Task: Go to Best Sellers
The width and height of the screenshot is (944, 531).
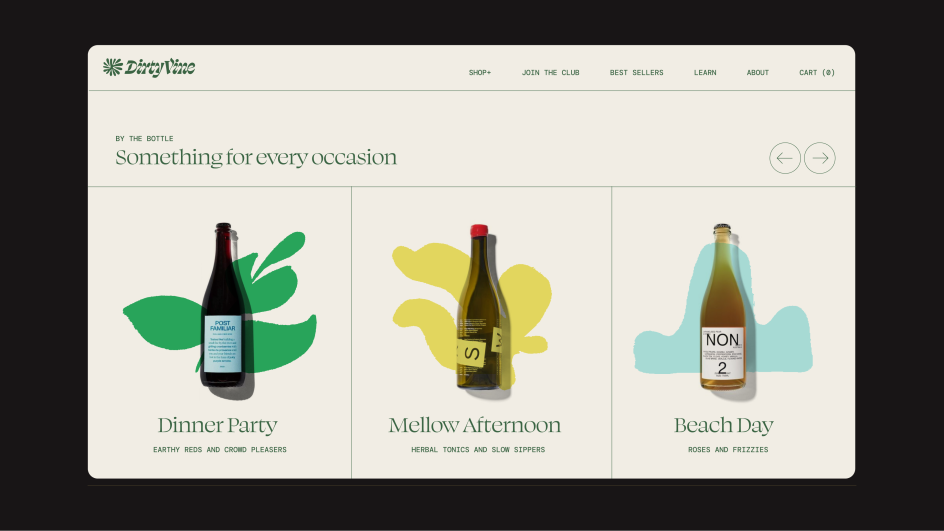Action: 636,73
